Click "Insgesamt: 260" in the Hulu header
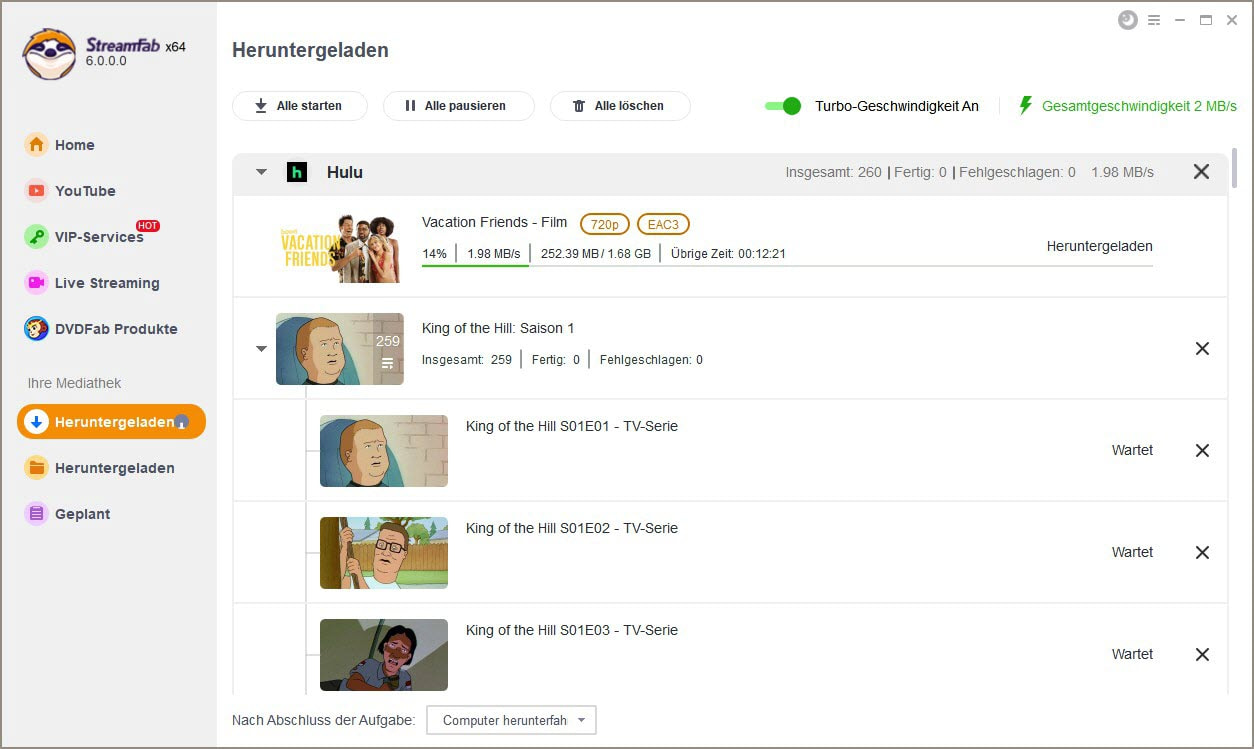The image size is (1254, 749). pyautogui.click(x=834, y=172)
